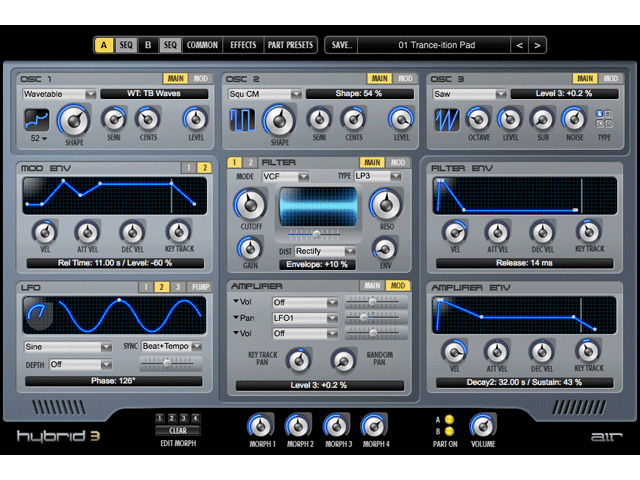
Task: Click the Mod Env KEY TRACK knob
Action: pyautogui.click(x=179, y=232)
